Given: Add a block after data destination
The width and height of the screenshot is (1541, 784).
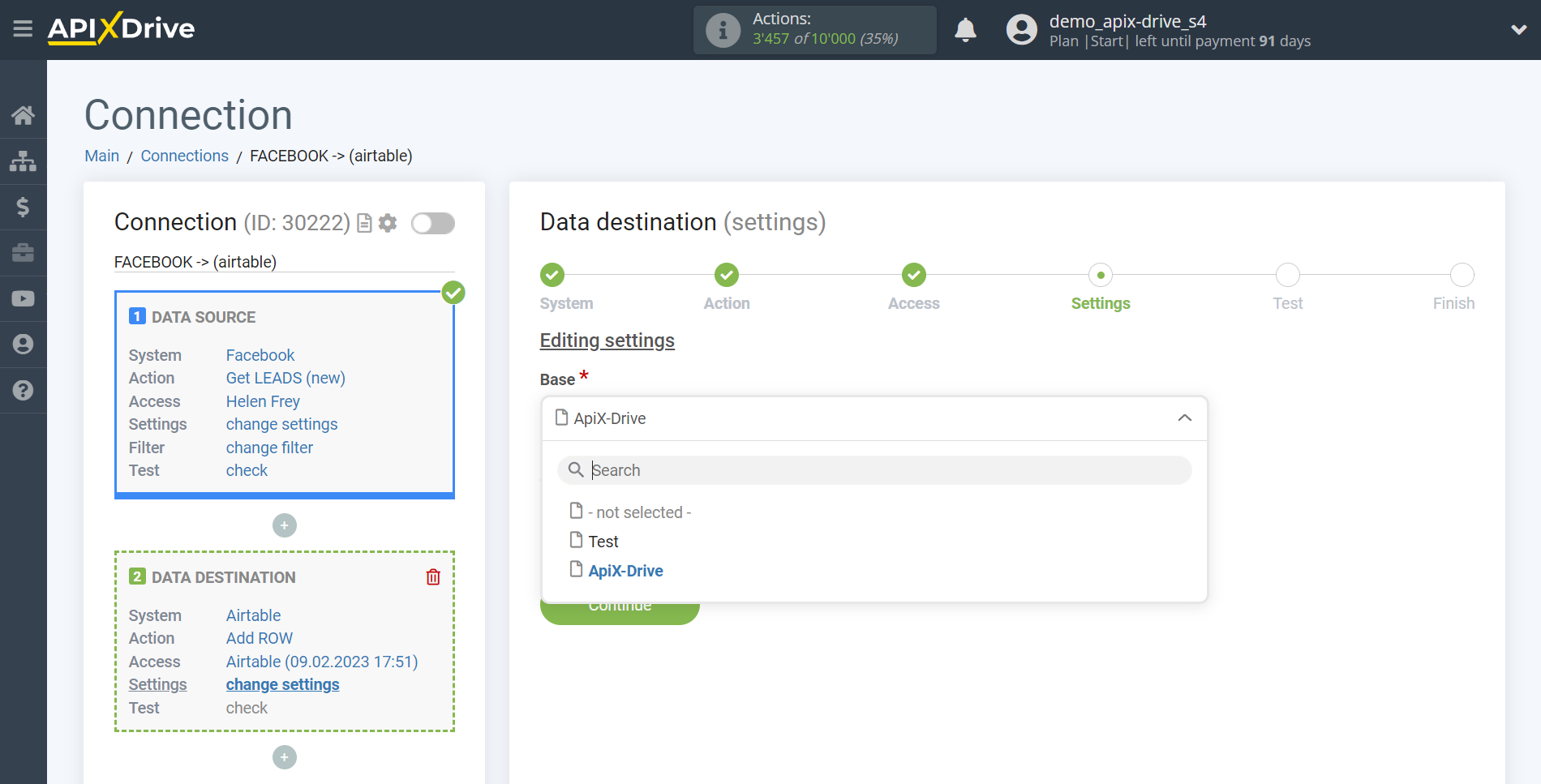Looking at the screenshot, I should 285,757.
